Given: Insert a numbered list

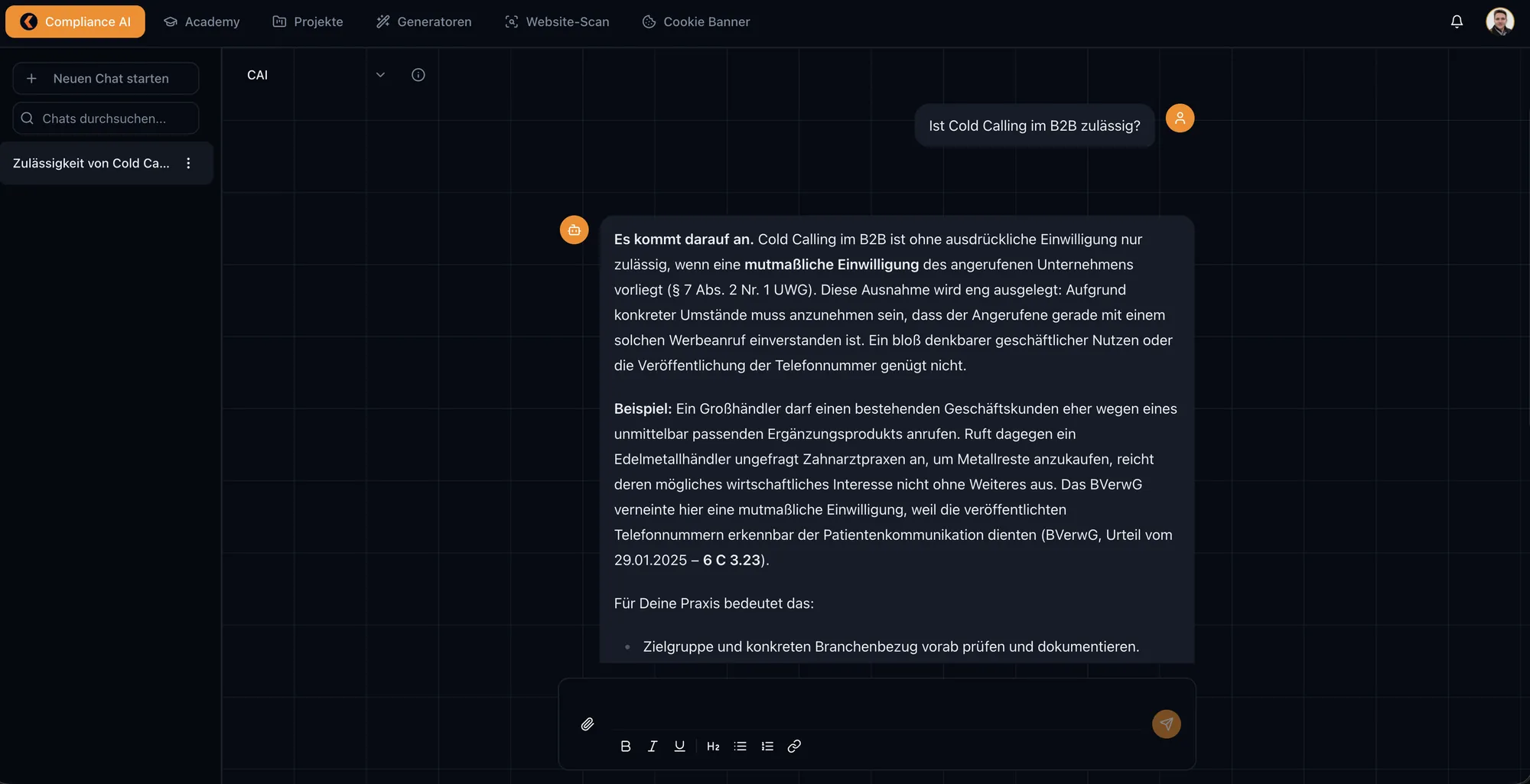Looking at the screenshot, I should (x=767, y=746).
